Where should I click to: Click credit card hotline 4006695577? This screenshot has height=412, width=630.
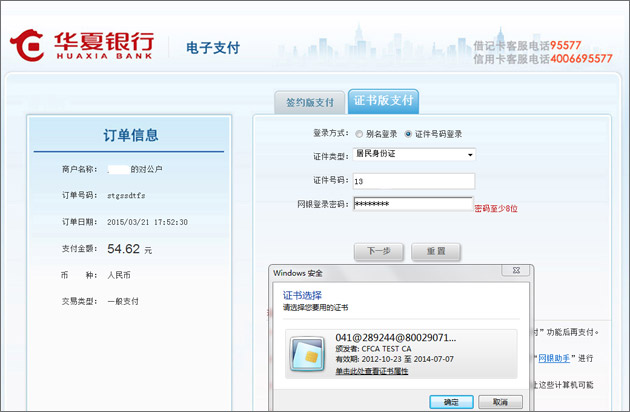(581, 59)
